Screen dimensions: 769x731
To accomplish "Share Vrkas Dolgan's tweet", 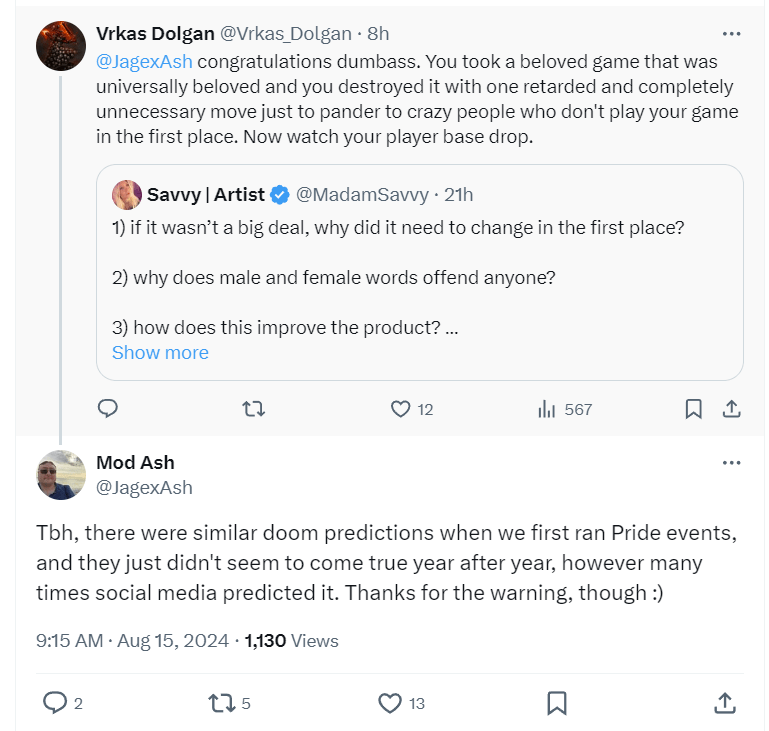I will pos(731,408).
